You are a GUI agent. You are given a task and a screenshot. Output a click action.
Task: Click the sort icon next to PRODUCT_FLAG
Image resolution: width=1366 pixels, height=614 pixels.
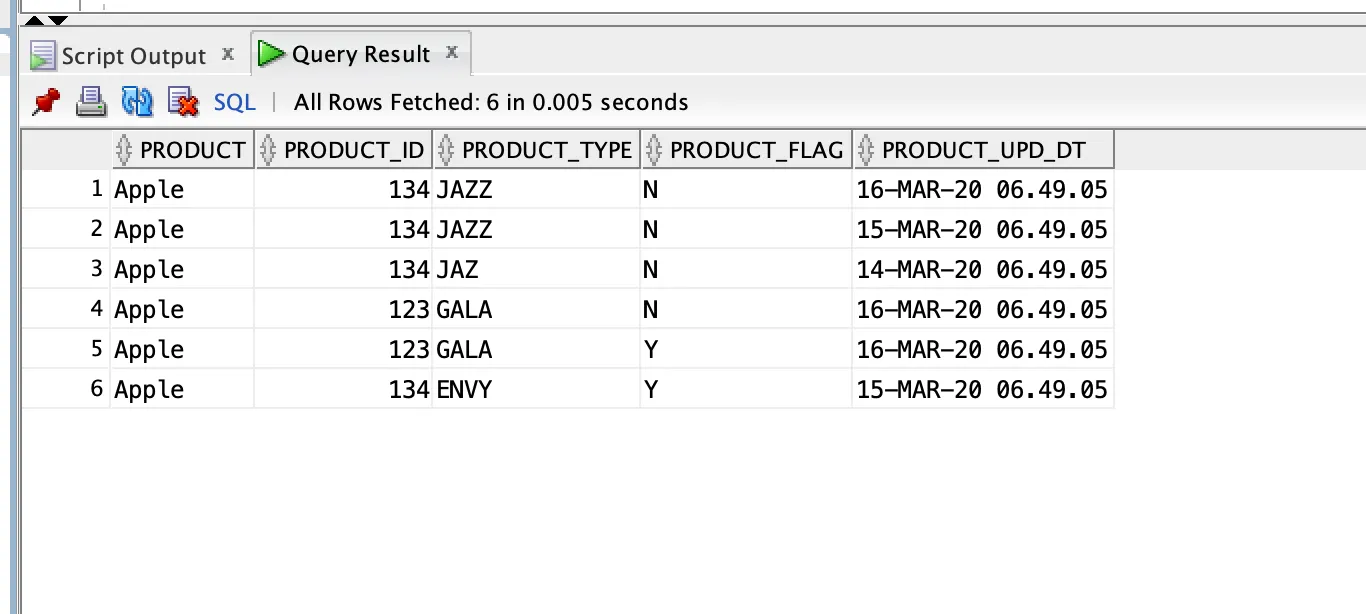tap(654, 151)
